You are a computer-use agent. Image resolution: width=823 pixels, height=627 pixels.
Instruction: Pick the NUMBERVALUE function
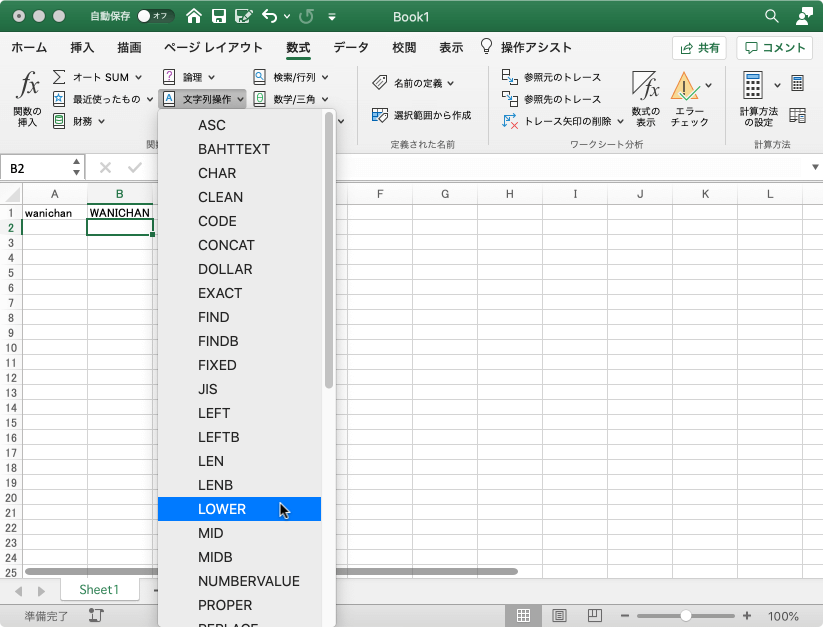[239, 581]
